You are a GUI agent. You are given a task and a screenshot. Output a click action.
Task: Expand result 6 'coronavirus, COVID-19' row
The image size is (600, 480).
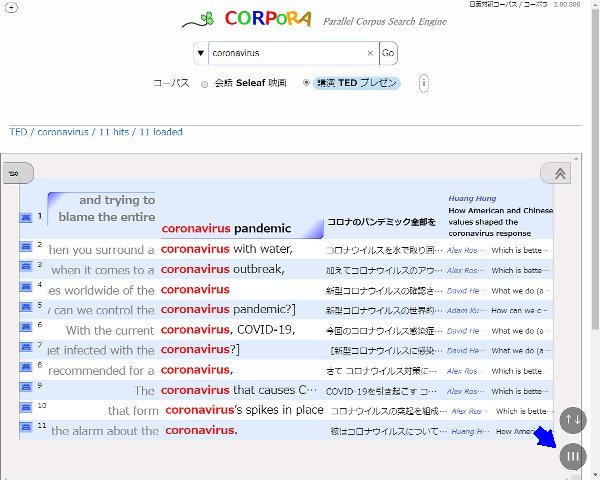[228, 330]
